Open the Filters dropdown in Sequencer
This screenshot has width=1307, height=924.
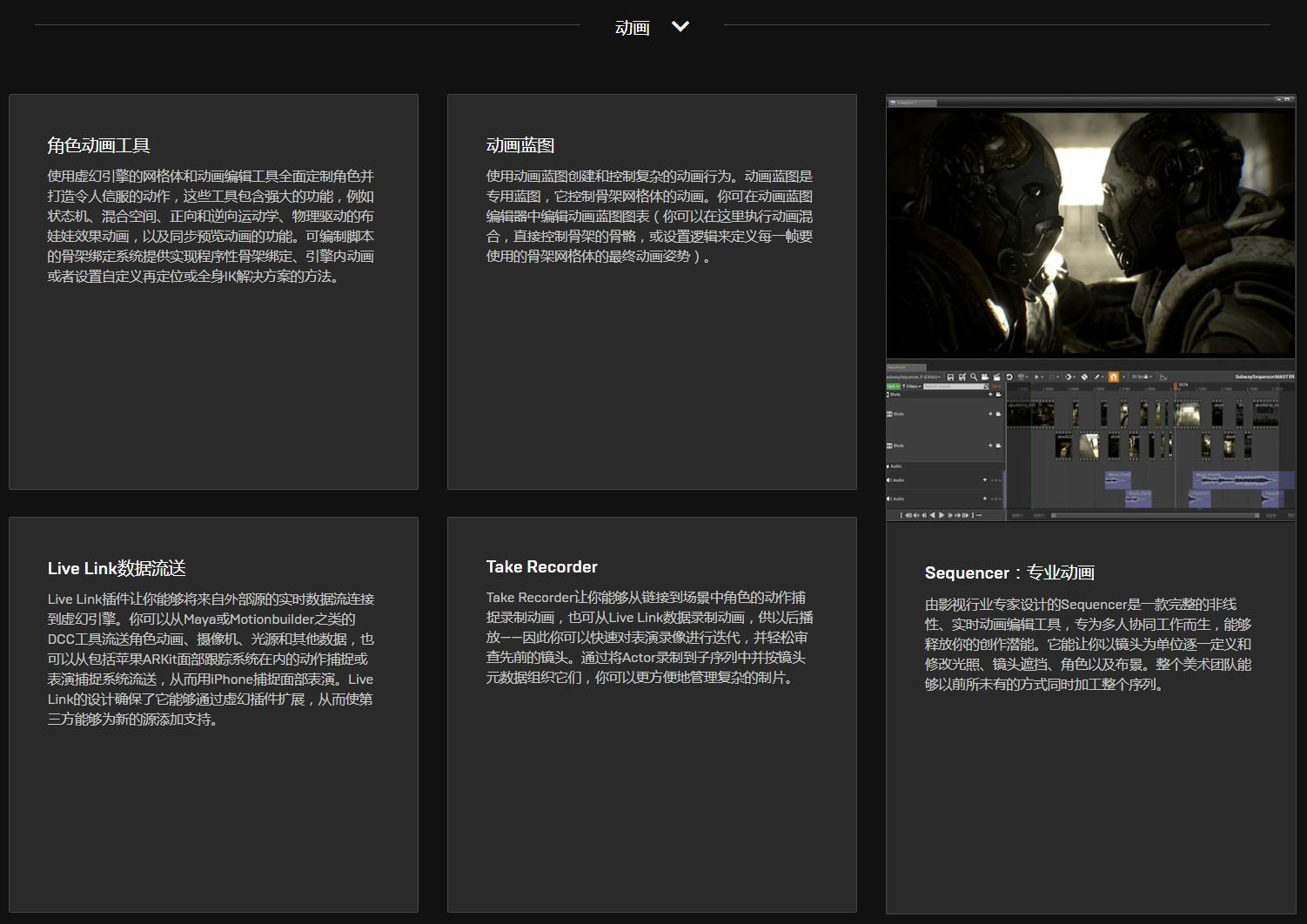click(x=911, y=385)
